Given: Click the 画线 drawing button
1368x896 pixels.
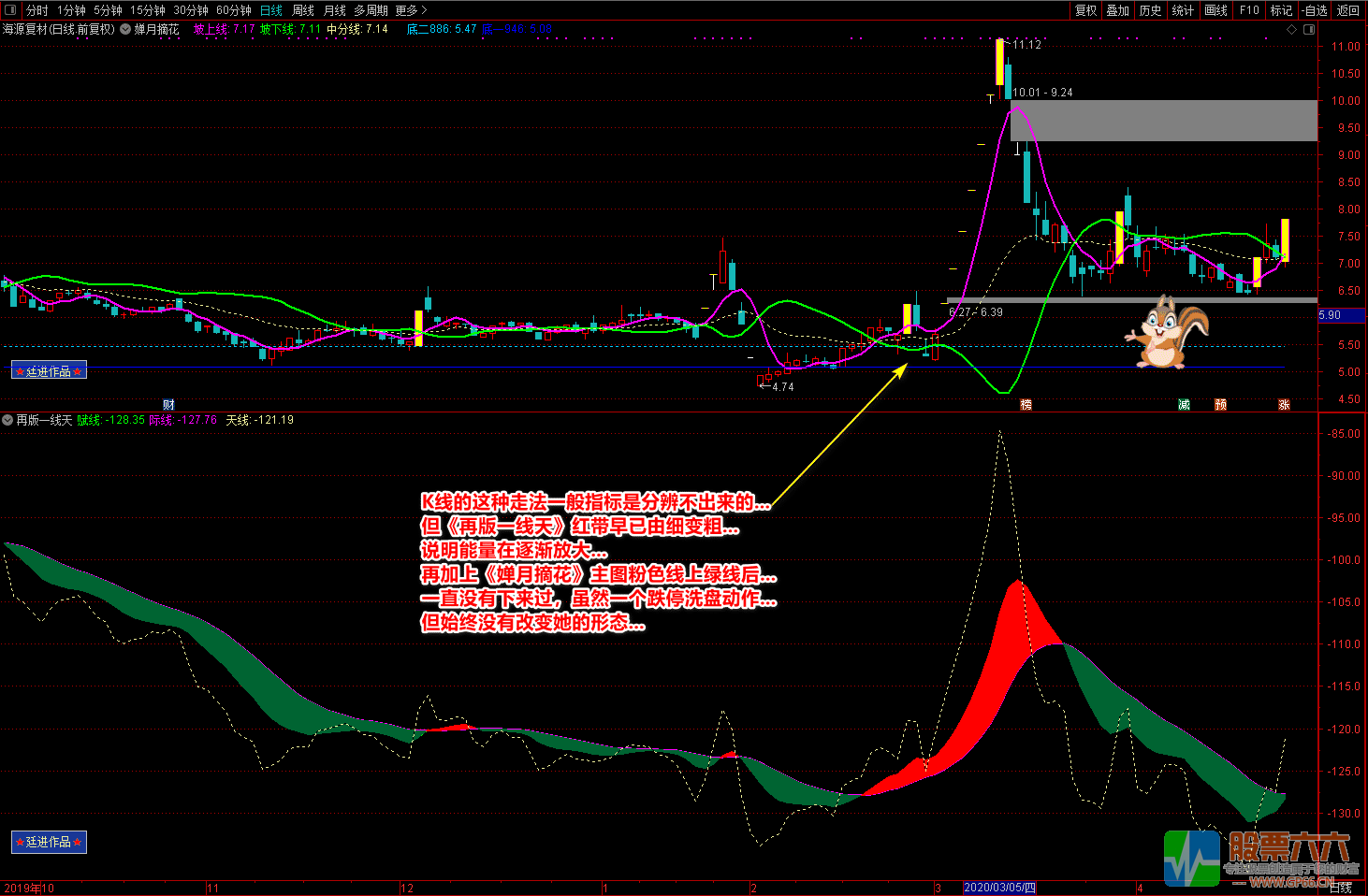Looking at the screenshot, I should point(1215,10).
